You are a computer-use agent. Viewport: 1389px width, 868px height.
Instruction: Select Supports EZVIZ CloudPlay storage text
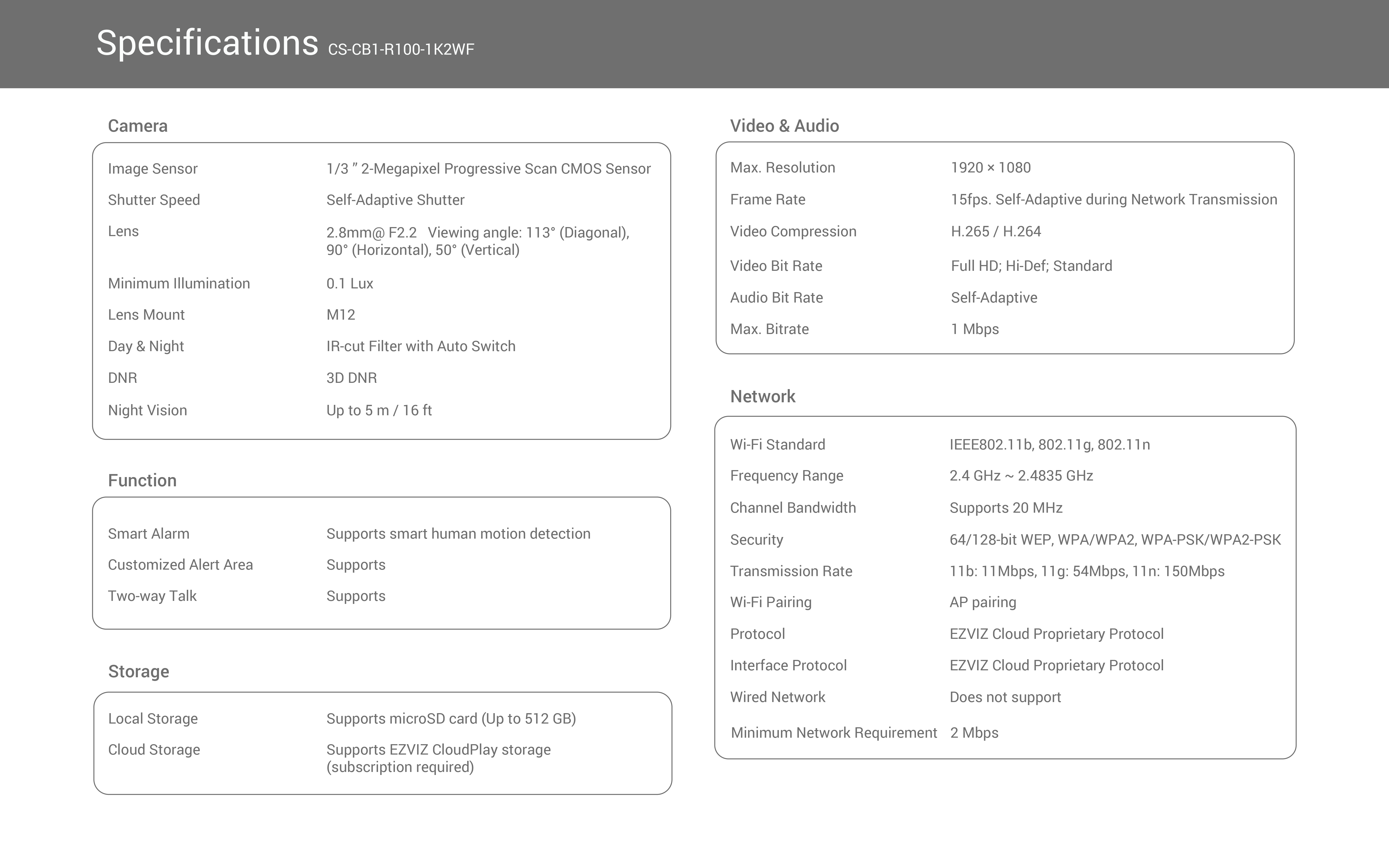[438, 758]
